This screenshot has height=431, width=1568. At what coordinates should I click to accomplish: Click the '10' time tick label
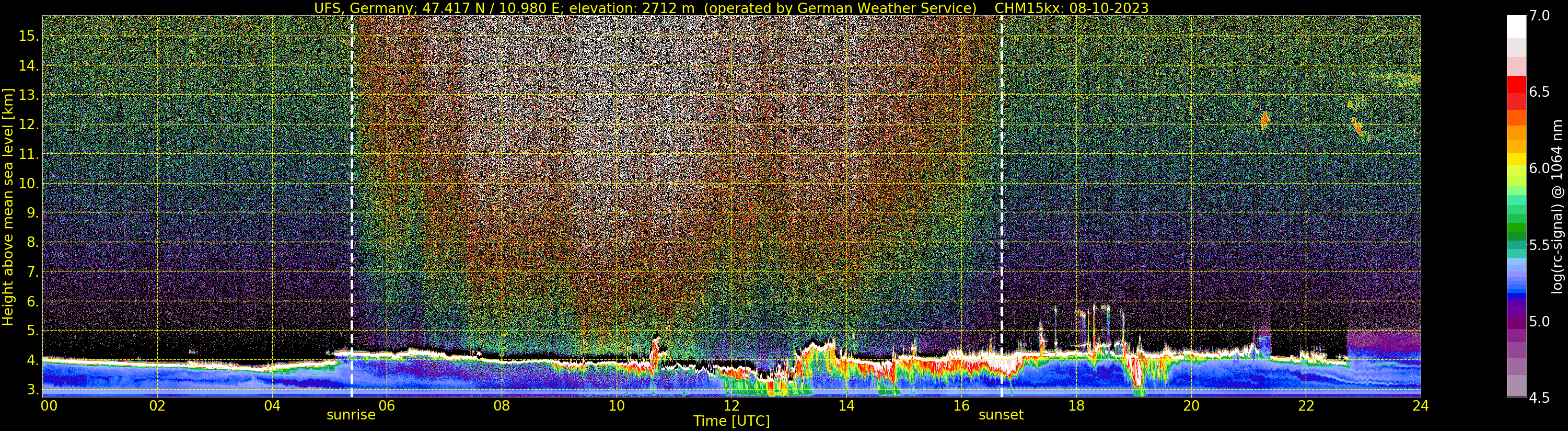[617, 405]
